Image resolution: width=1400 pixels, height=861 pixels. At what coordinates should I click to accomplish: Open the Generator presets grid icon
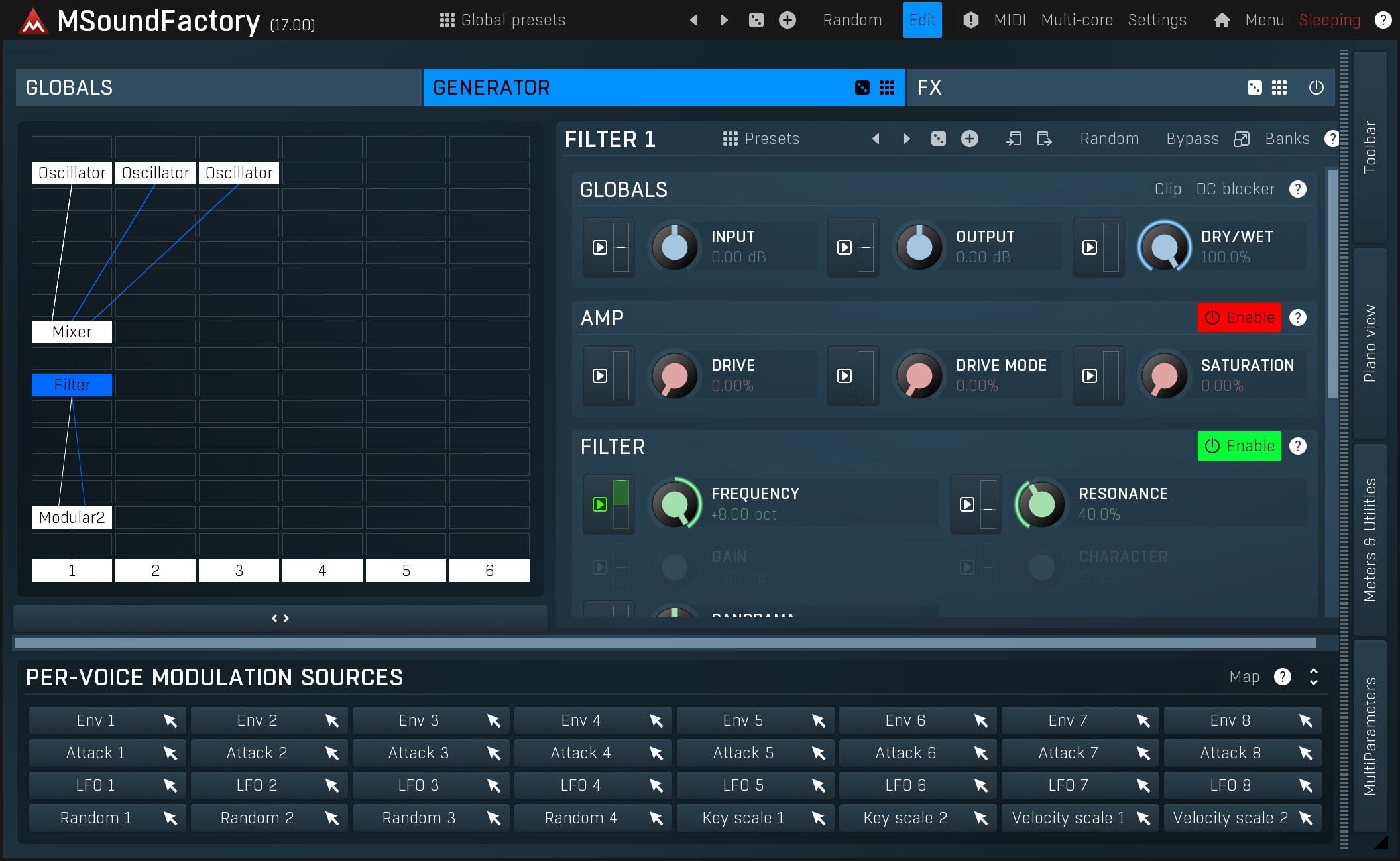point(887,87)
